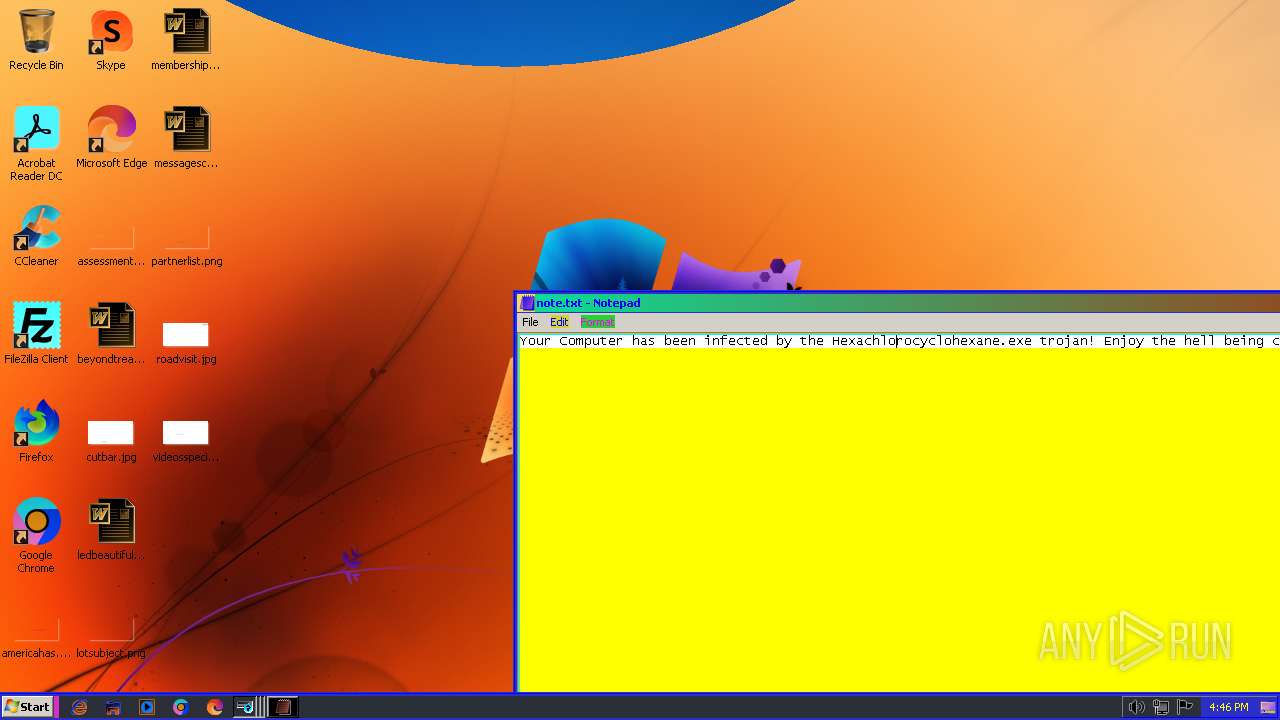Switch to the running program taskbar button beside Firefox
The image size is (1280, 720).
[x=249, y=707]
